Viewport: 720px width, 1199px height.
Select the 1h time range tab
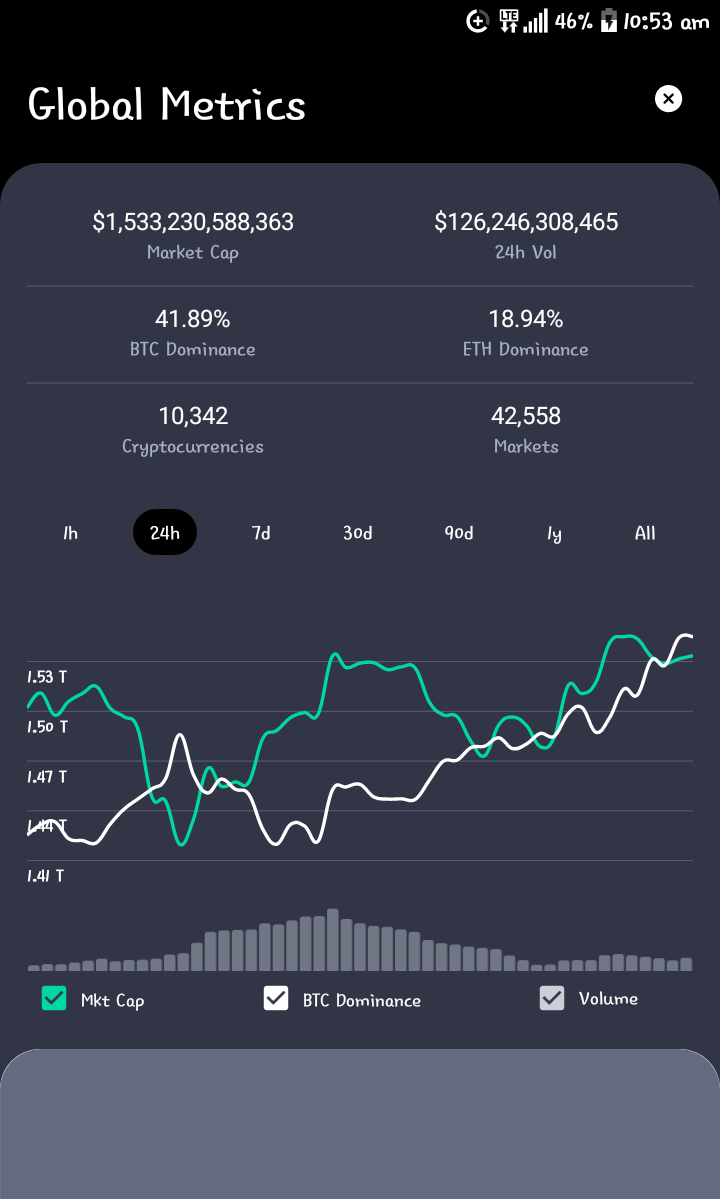[70, 533]
